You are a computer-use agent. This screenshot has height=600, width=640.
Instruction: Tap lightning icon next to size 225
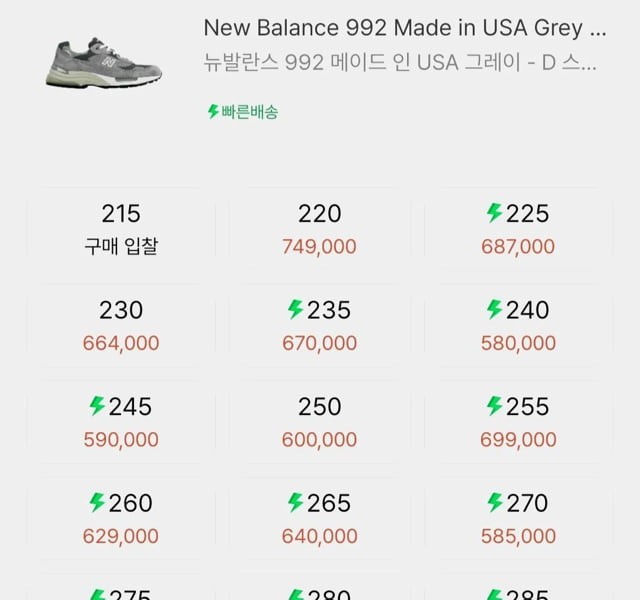[x=494, y=213]
